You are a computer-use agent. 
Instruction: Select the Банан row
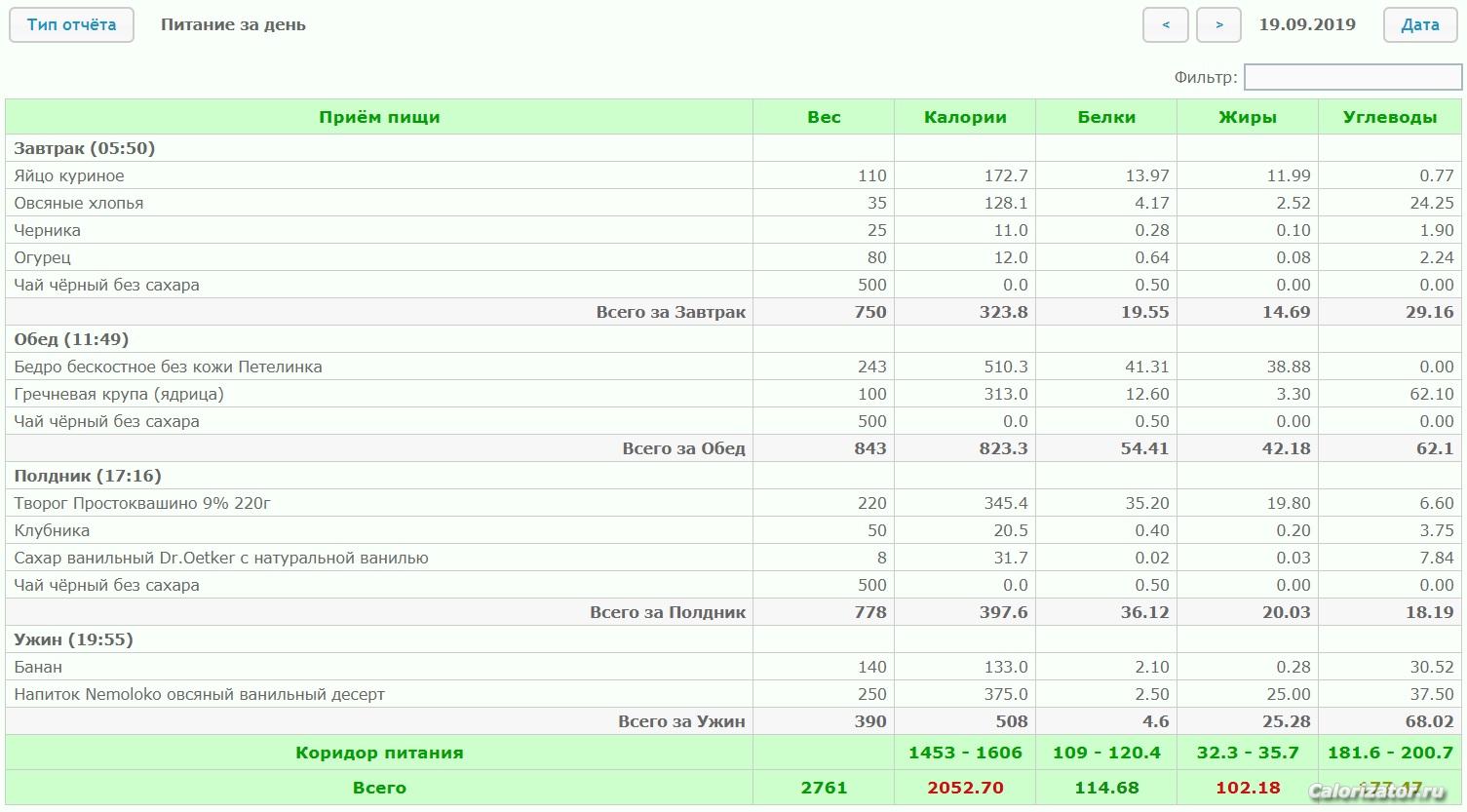(x=733, y=667)
